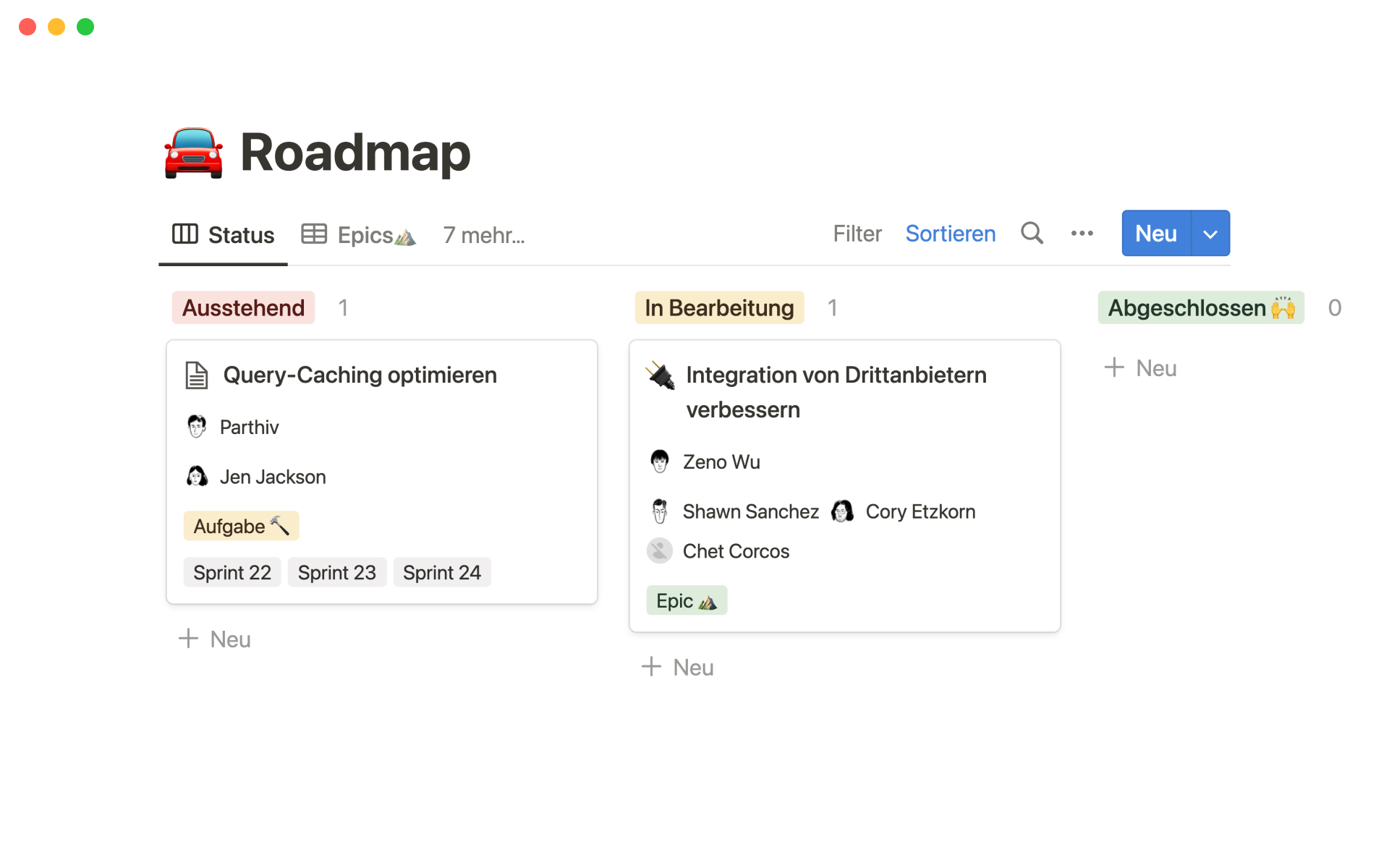Click Chet Corcos grey avatar
This screenshot has height=868, width=1389.
click(x=660, y=551)
